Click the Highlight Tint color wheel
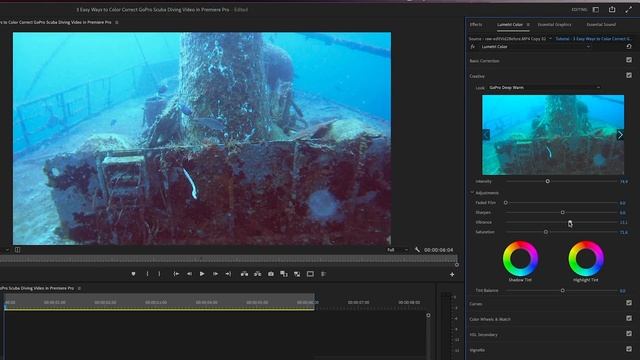640x360 pixels. click(x=586, y=258)
